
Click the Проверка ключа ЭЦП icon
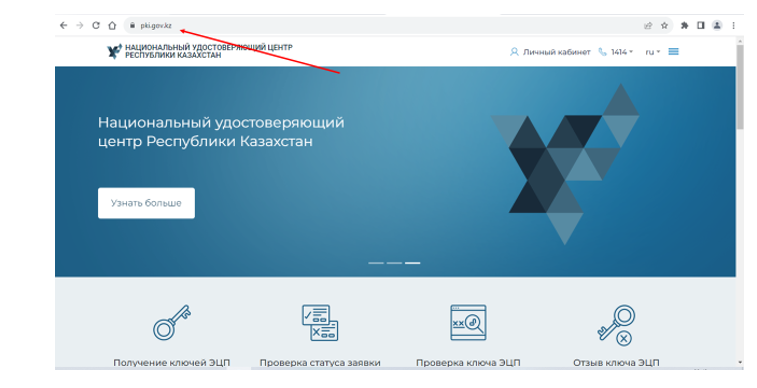click(x=468, y=322)
